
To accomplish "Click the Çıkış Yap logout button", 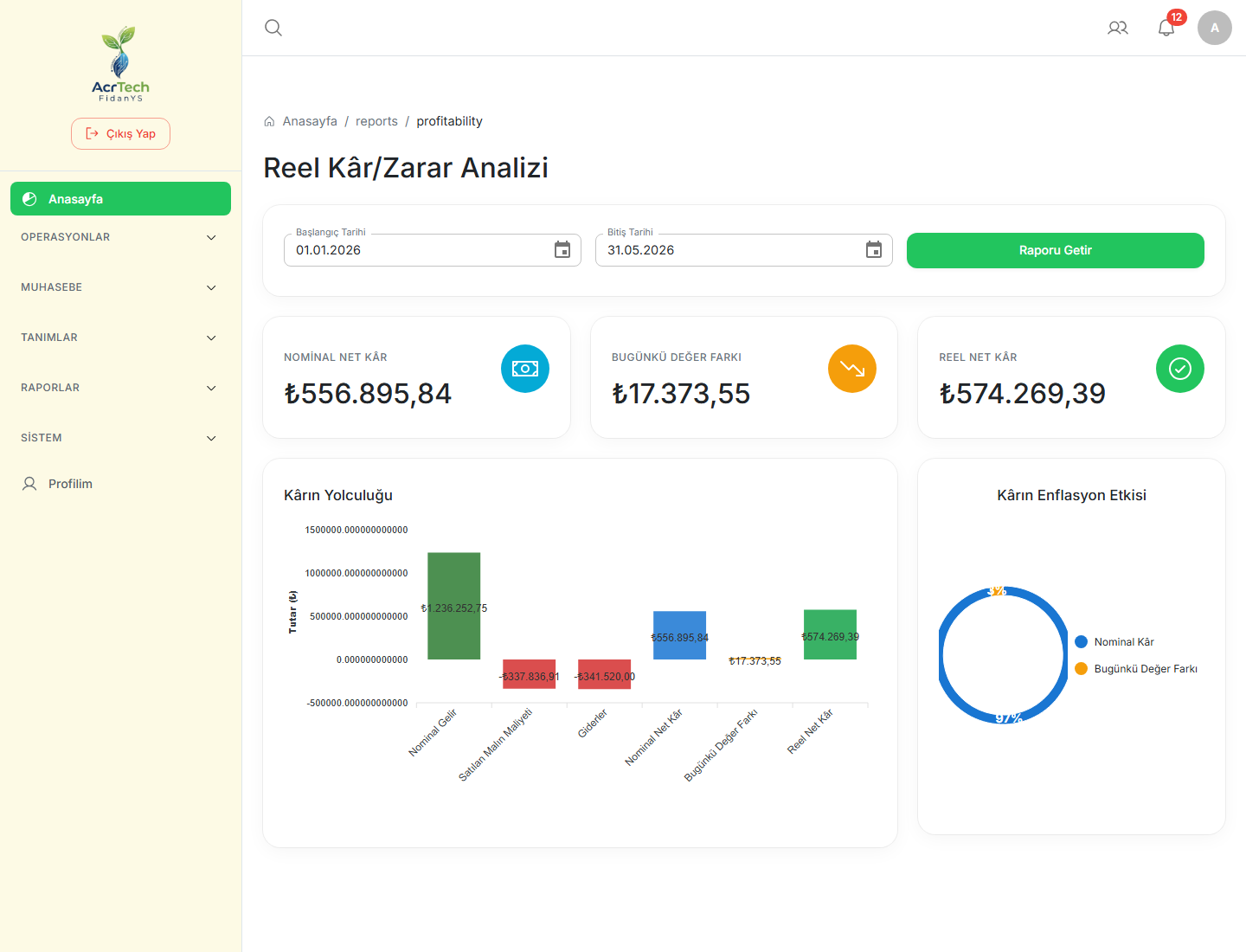I will 120,134.
